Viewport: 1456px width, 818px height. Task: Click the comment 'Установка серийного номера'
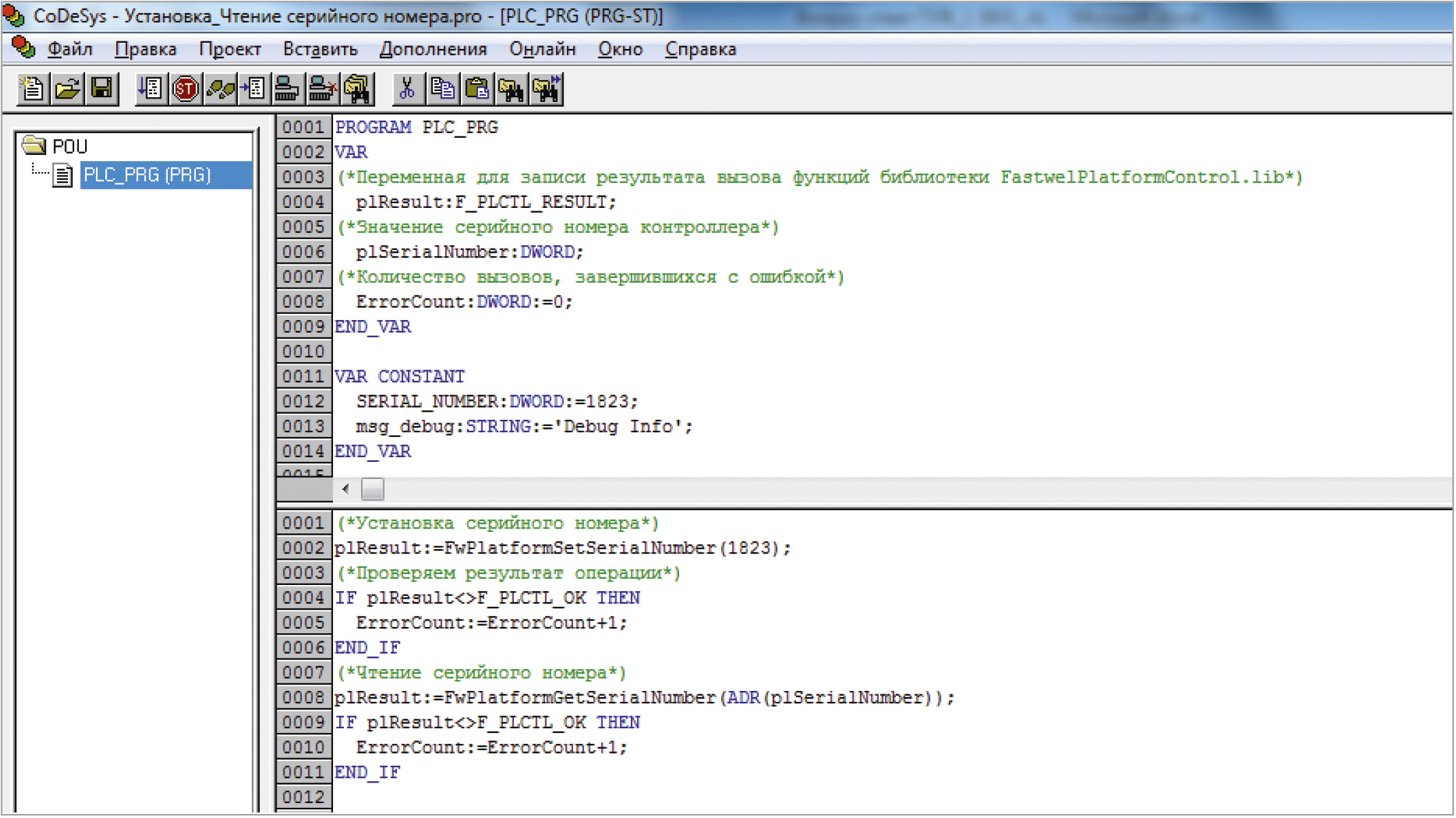coord(498,523)
